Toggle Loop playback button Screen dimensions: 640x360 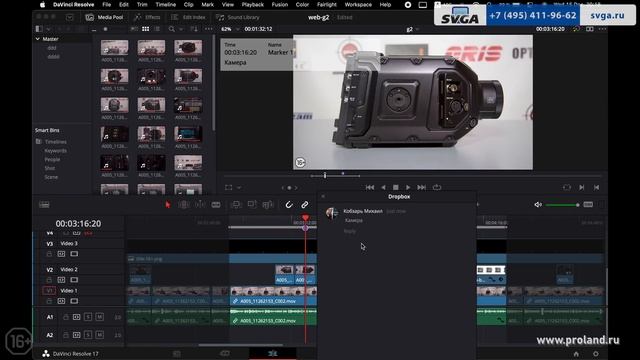437,187
